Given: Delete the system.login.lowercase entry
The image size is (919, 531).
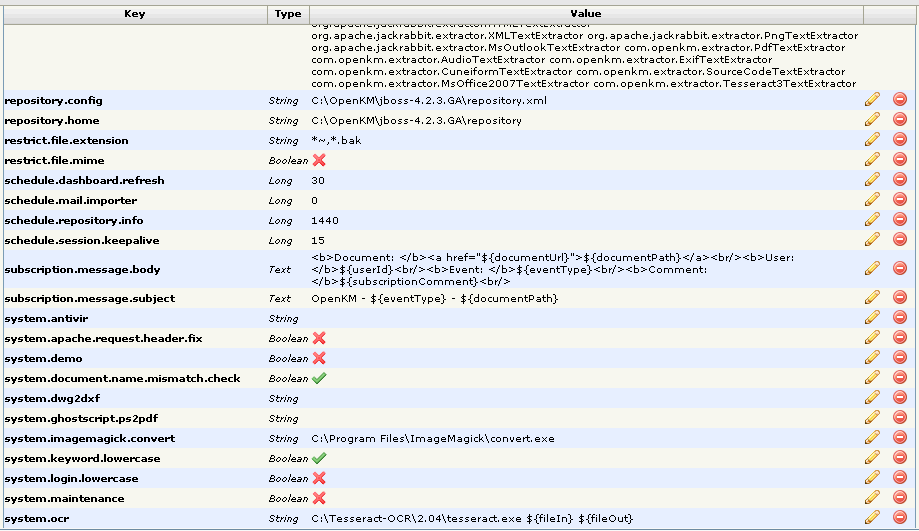Looking at the screenshot, I should tap(900, 478).
